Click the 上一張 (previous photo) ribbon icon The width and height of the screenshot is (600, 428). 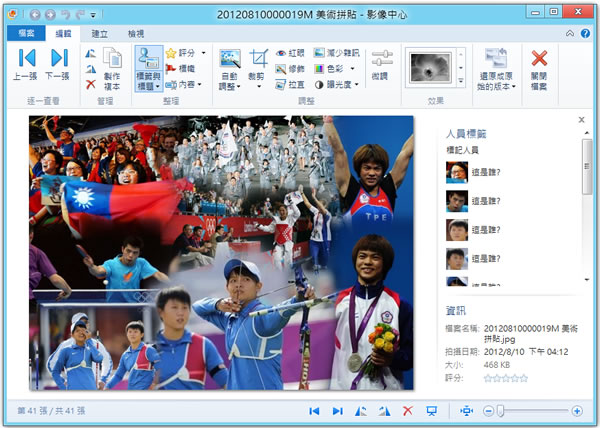pyautogui.click(x=27, y=64)
